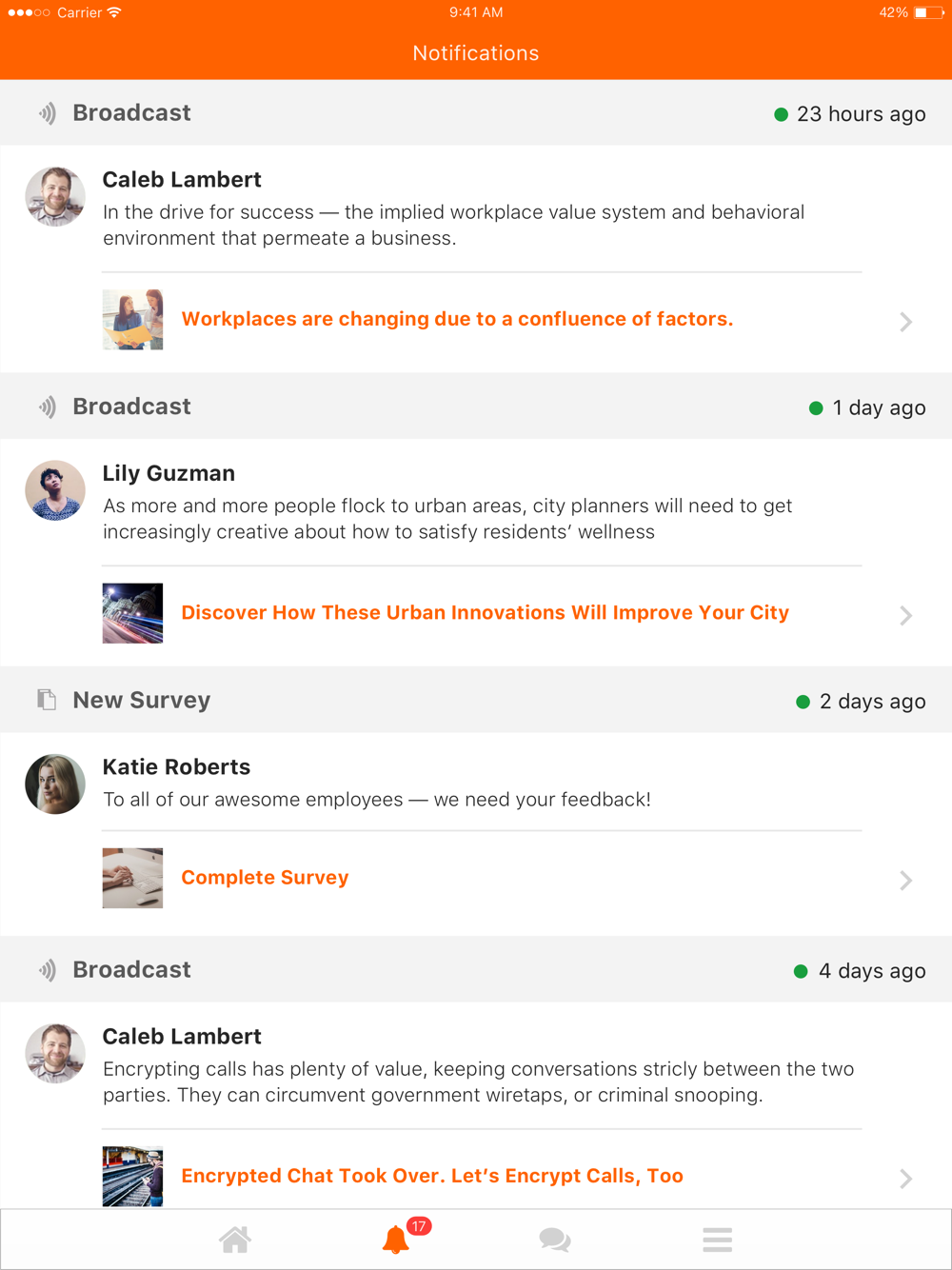Viewport: 952px width, 1270px height.
Task: Open Encrypted Chat Took Over link
Action: 432,1176
